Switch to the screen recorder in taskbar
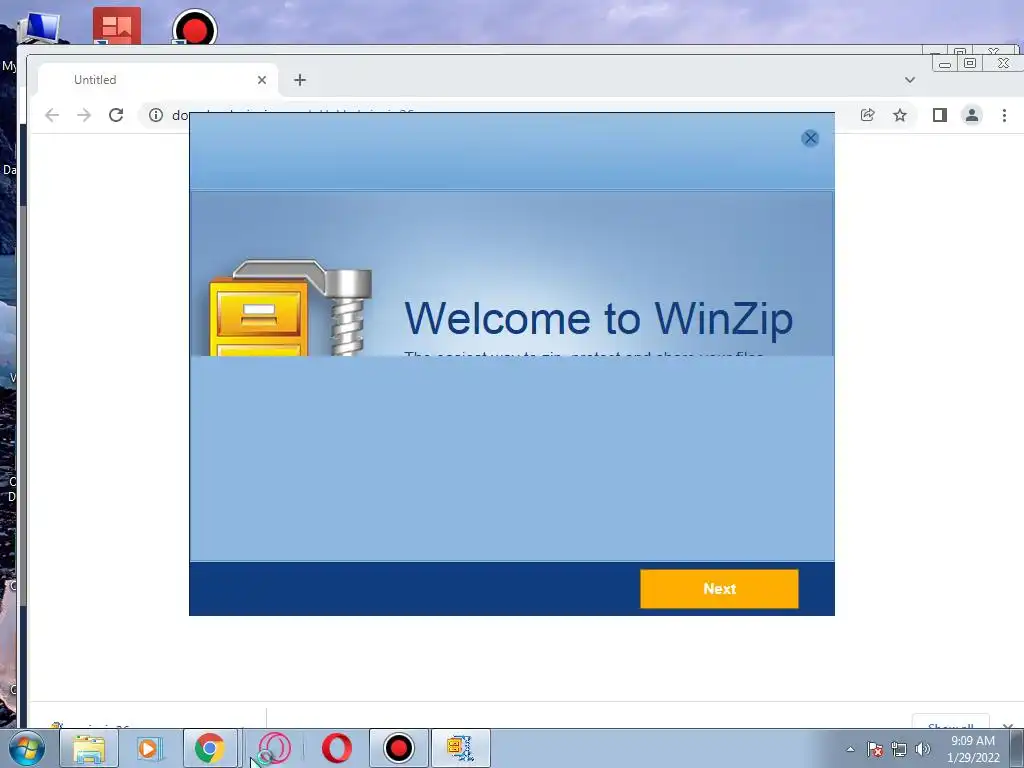The height and width of the screenshot is (768, 1024). (x=398, y=748)
